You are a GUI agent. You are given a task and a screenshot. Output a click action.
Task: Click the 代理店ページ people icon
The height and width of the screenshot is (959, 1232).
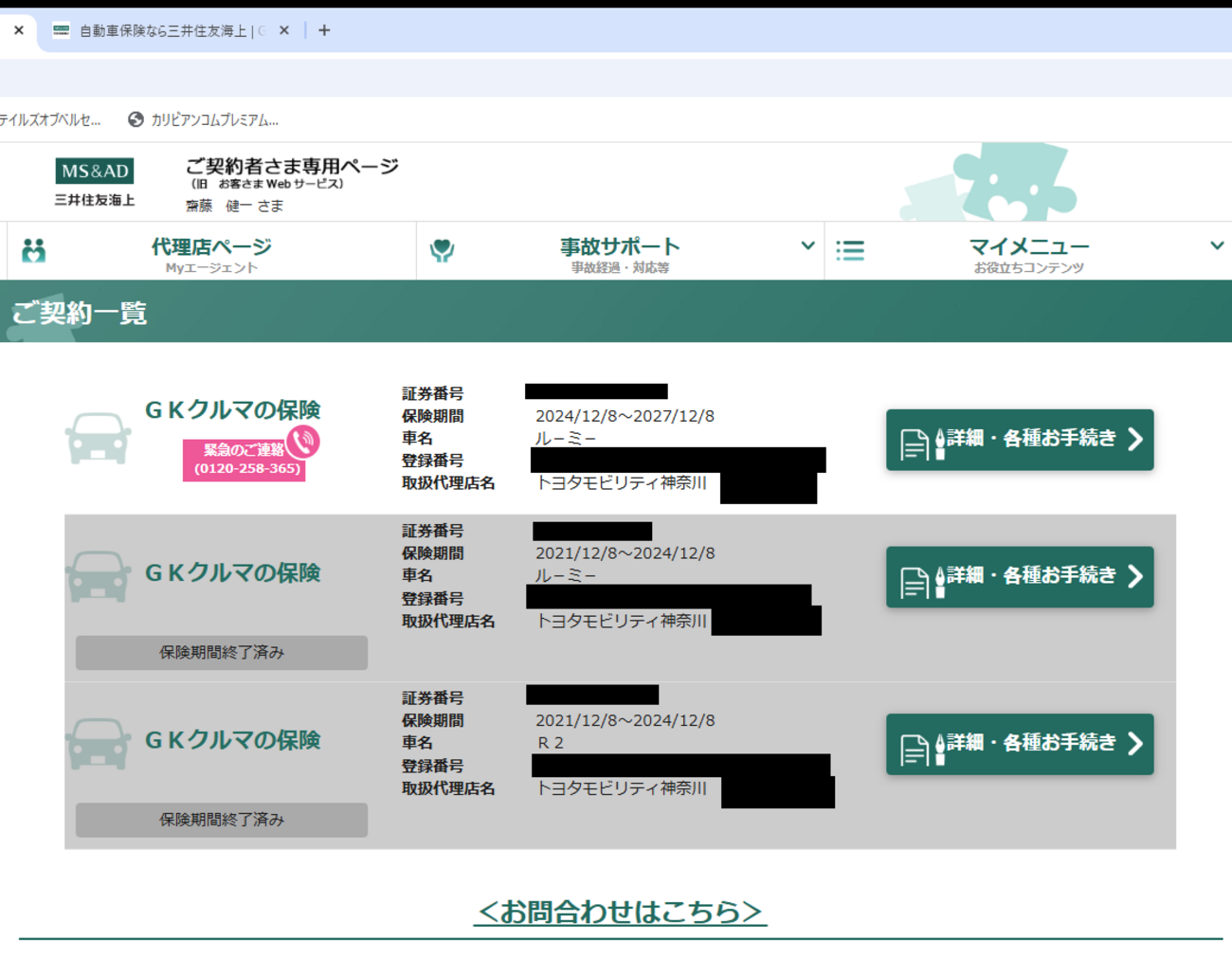pos(34,251)
